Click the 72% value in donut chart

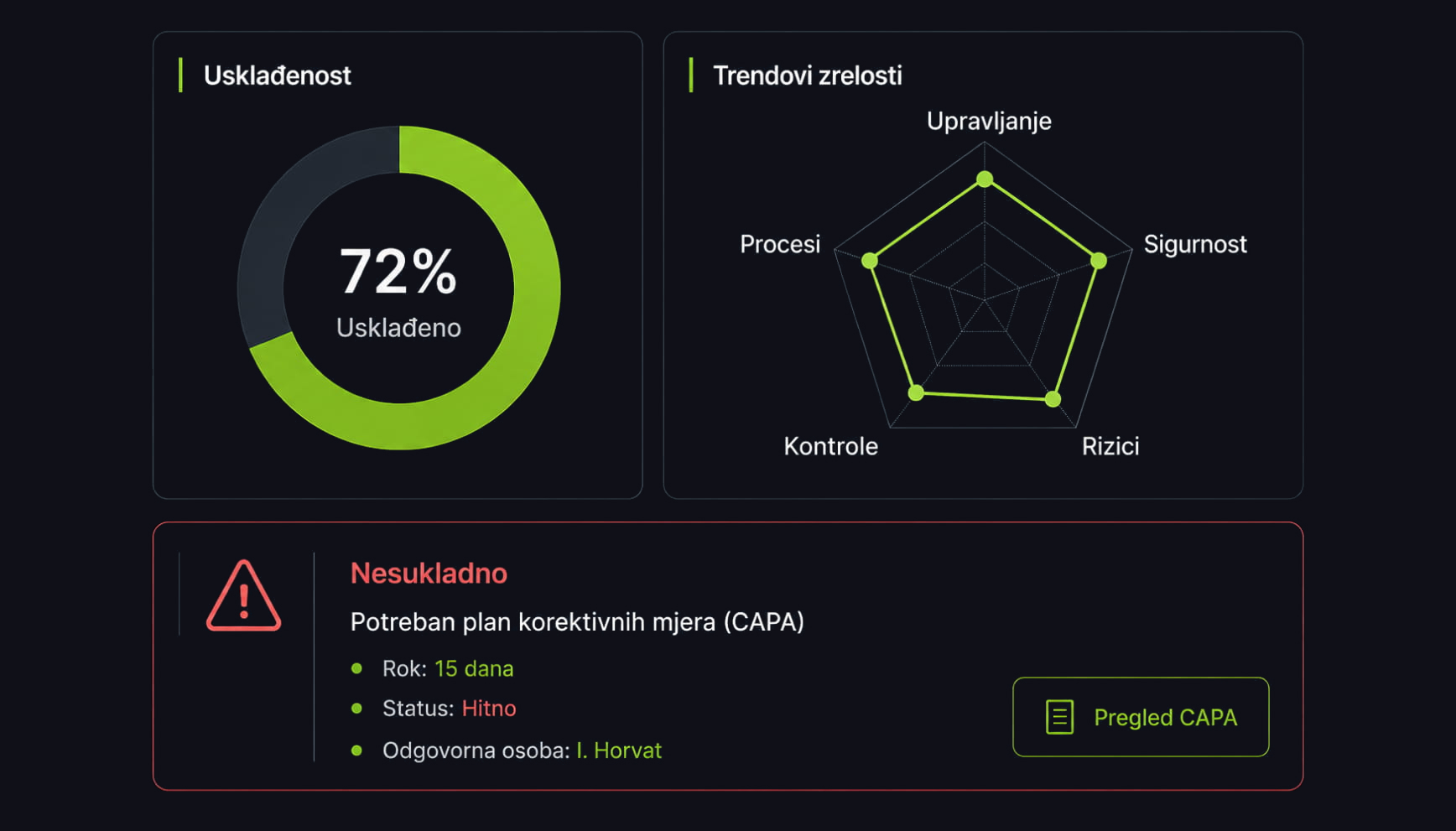pos(398,272)
